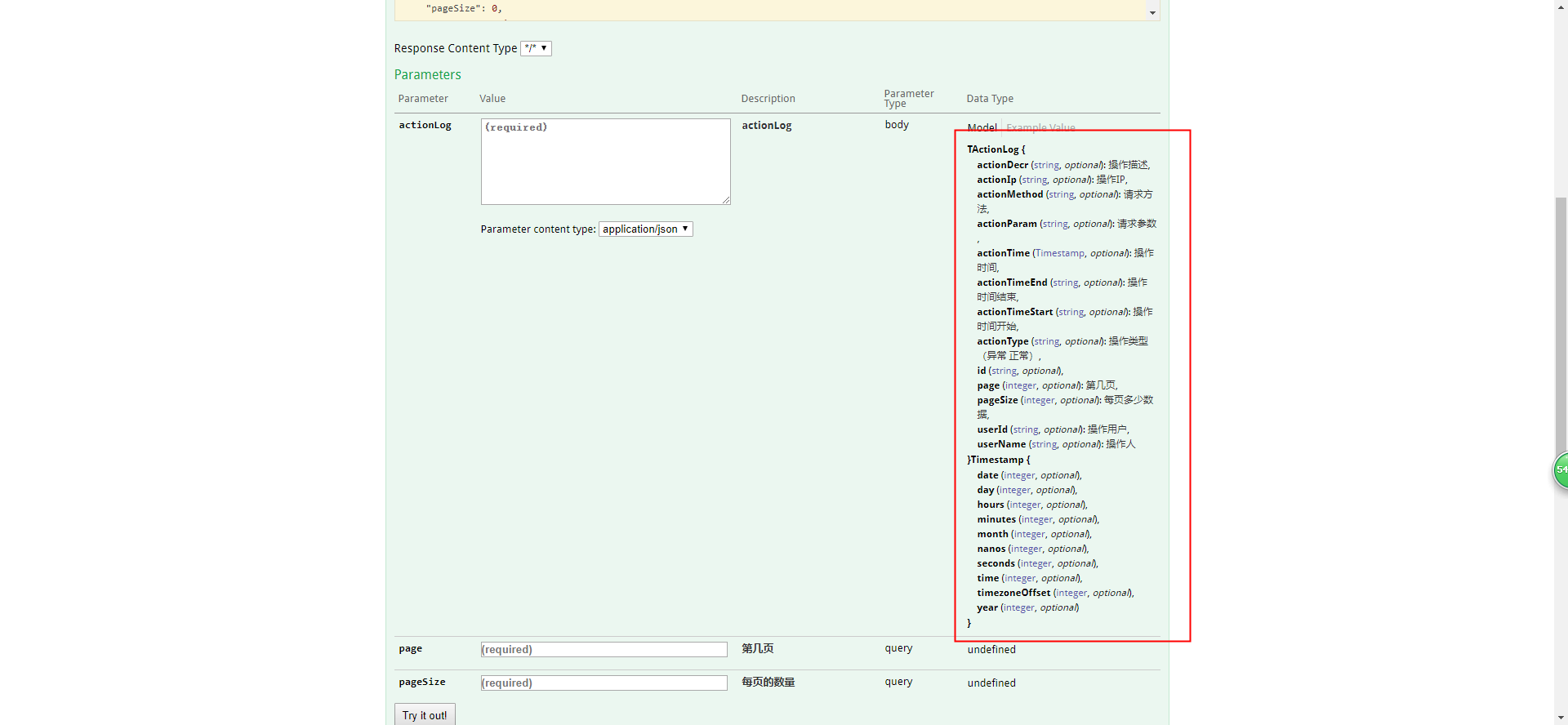
Task: Open the Response Content Type dropdown
Action: pos(536,48)
